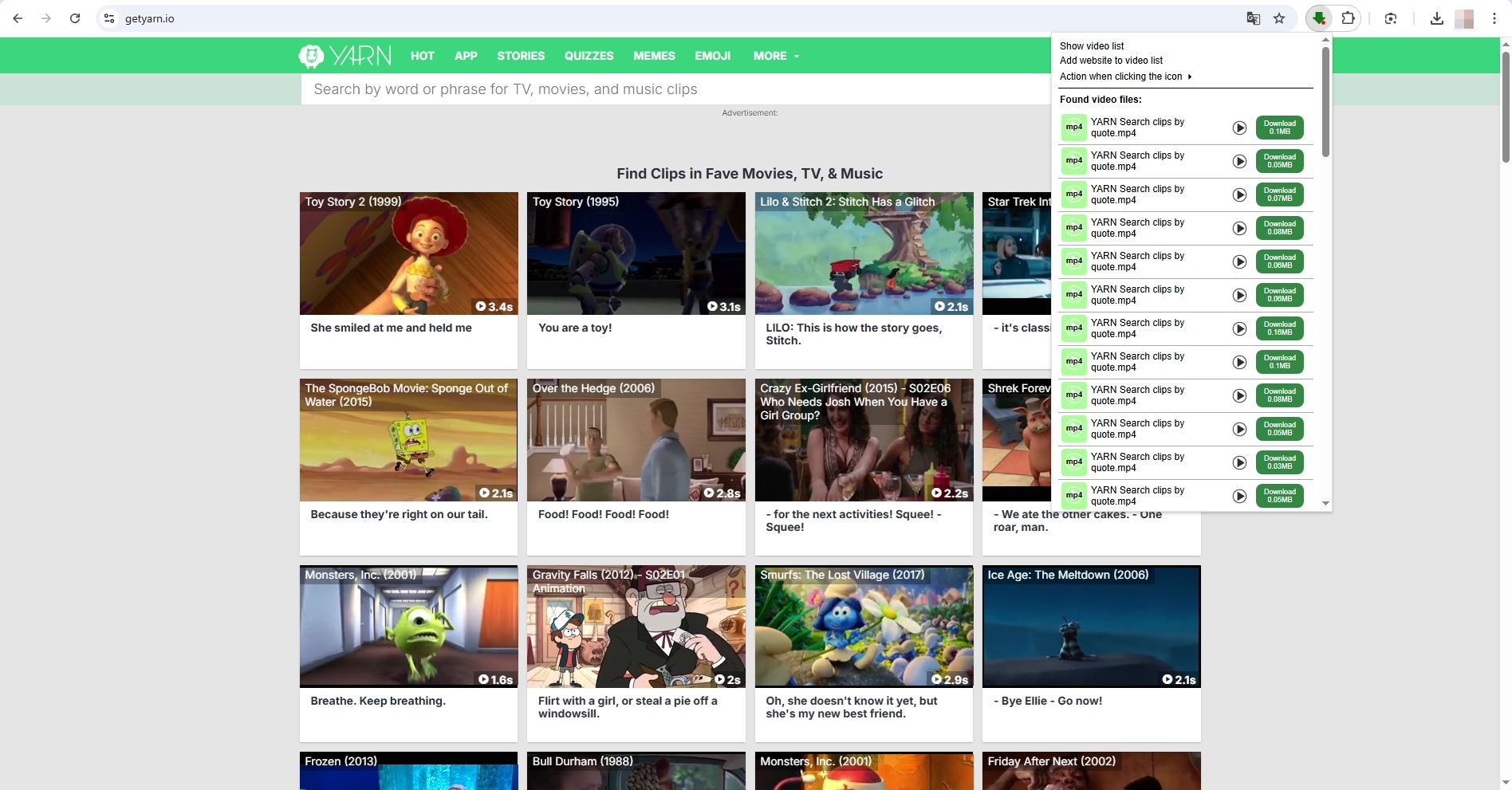Viewport: 1512px width, 790px height.
Task: Expand the MORE dropdown in the YARN navbar
Action: (776, 56)
